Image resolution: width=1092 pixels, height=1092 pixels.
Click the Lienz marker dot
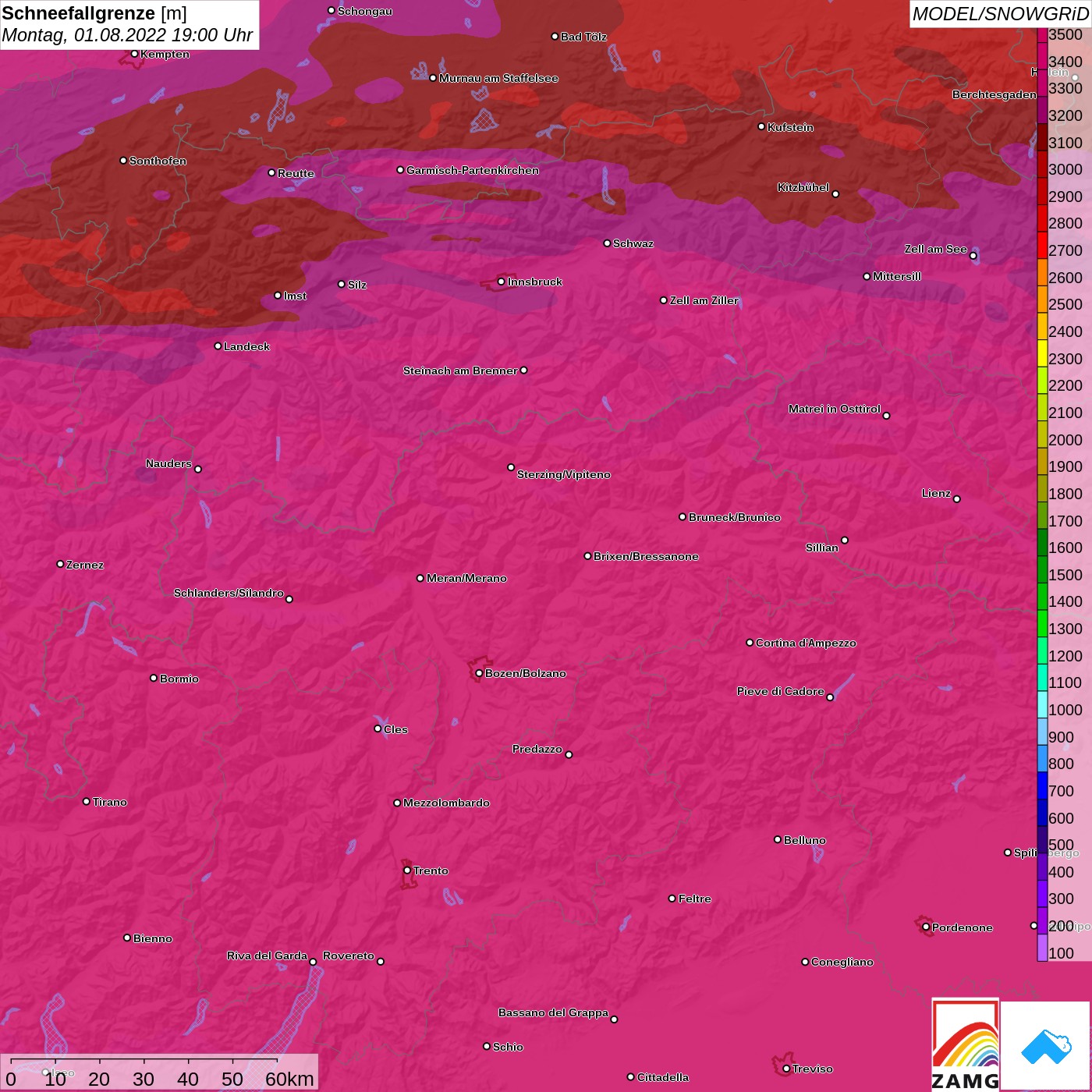(957, 499)
